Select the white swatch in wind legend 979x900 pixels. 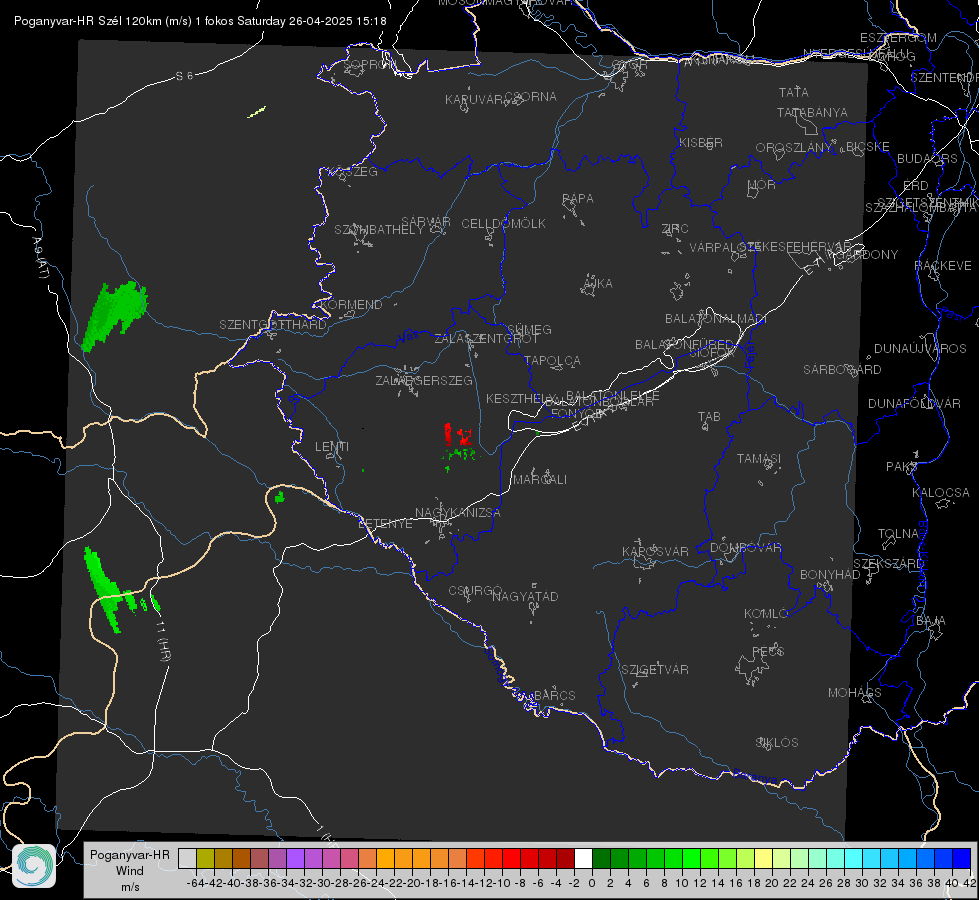[x=583, y=858]
